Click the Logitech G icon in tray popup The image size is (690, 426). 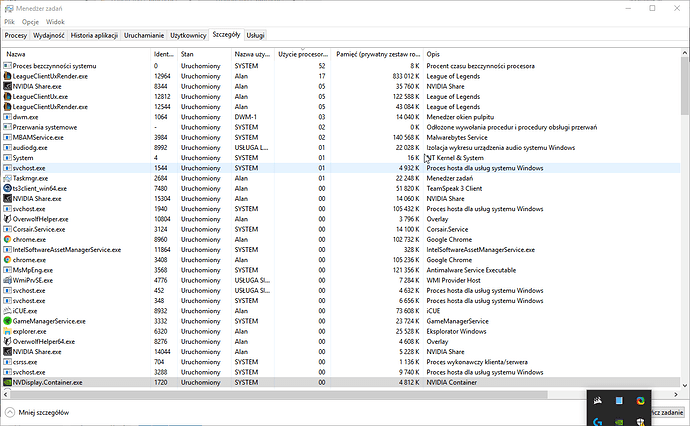[x=597, y=421]
